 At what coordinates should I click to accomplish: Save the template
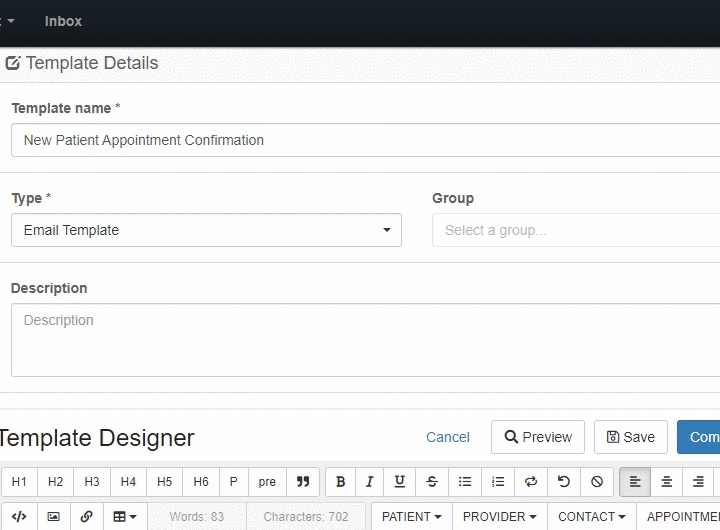pyautogui.click(x=630, y=437)
